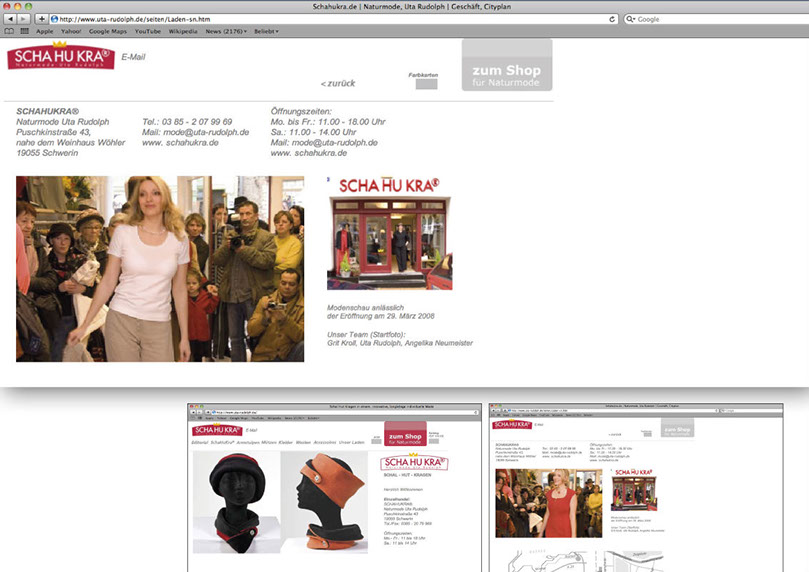
Task: Open the Wikipedia bookmark
Action: point(182,32)
